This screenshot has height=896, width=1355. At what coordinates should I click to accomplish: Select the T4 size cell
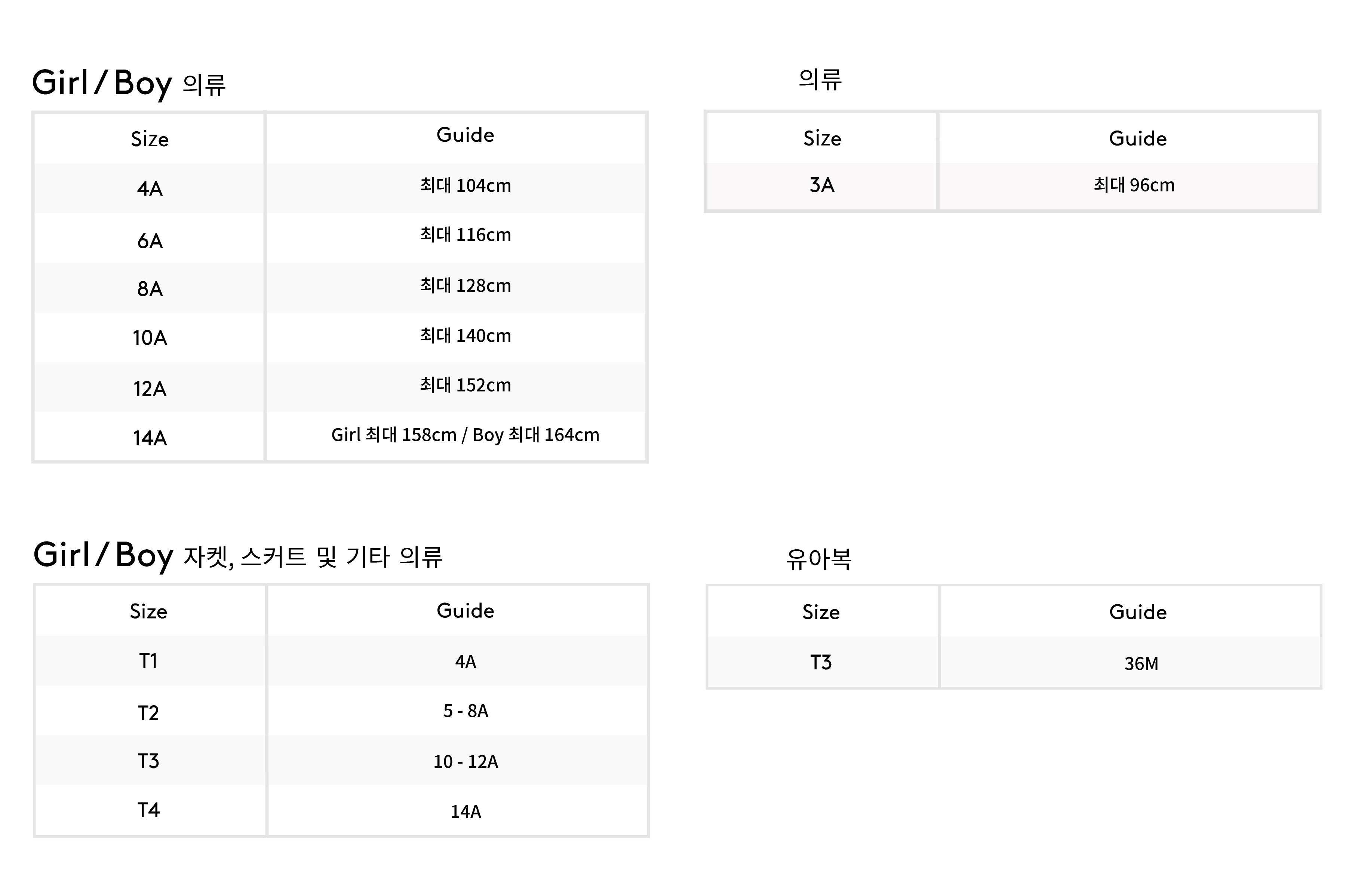[x=148, y=810]
